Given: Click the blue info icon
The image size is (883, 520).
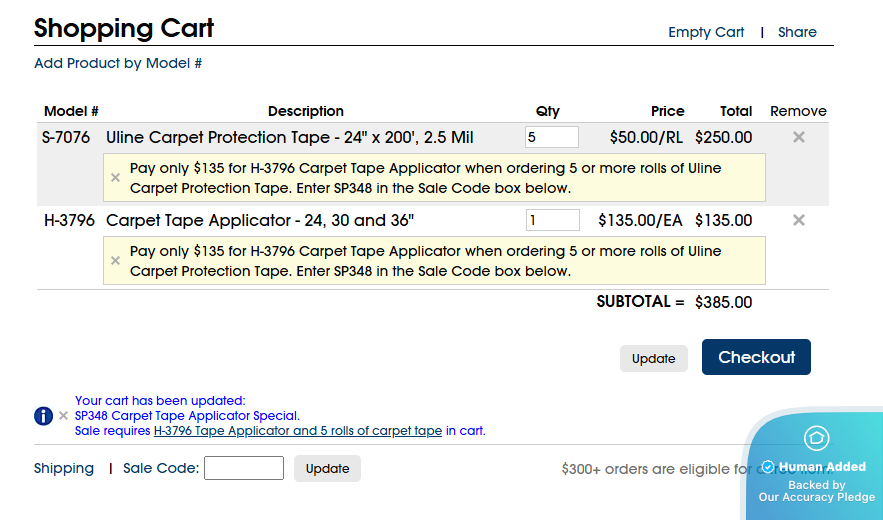Looking at the screenshot, I should [x=43, y=416].
